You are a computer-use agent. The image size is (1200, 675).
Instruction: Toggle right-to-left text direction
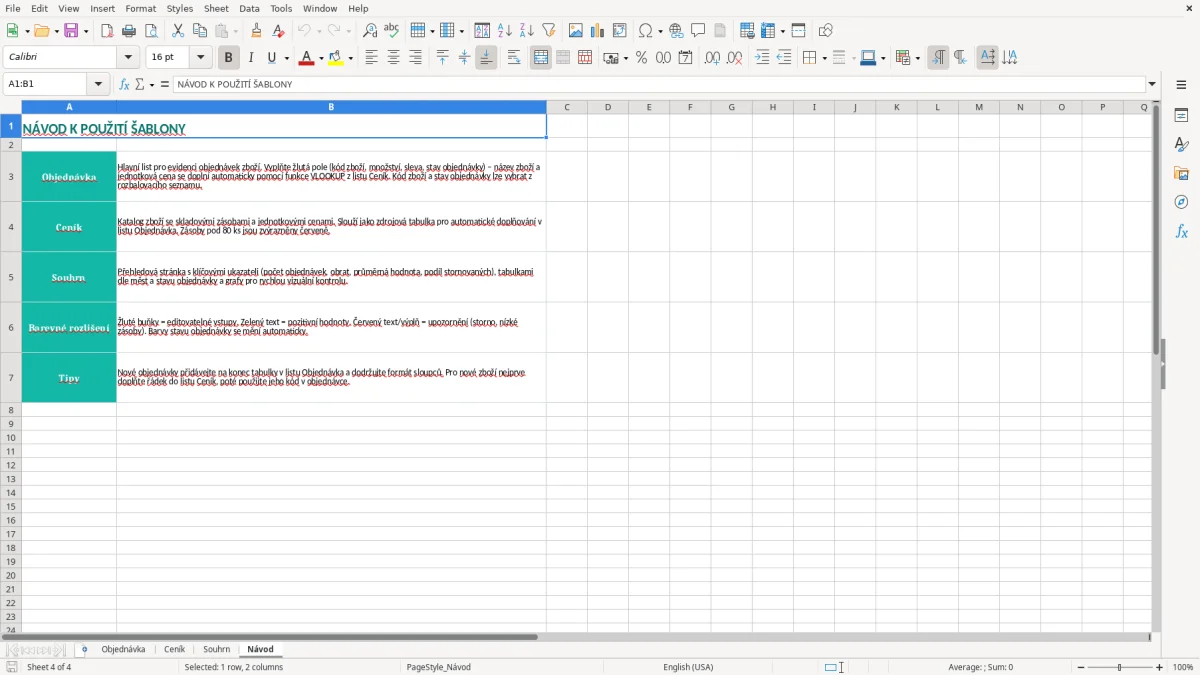960,58
